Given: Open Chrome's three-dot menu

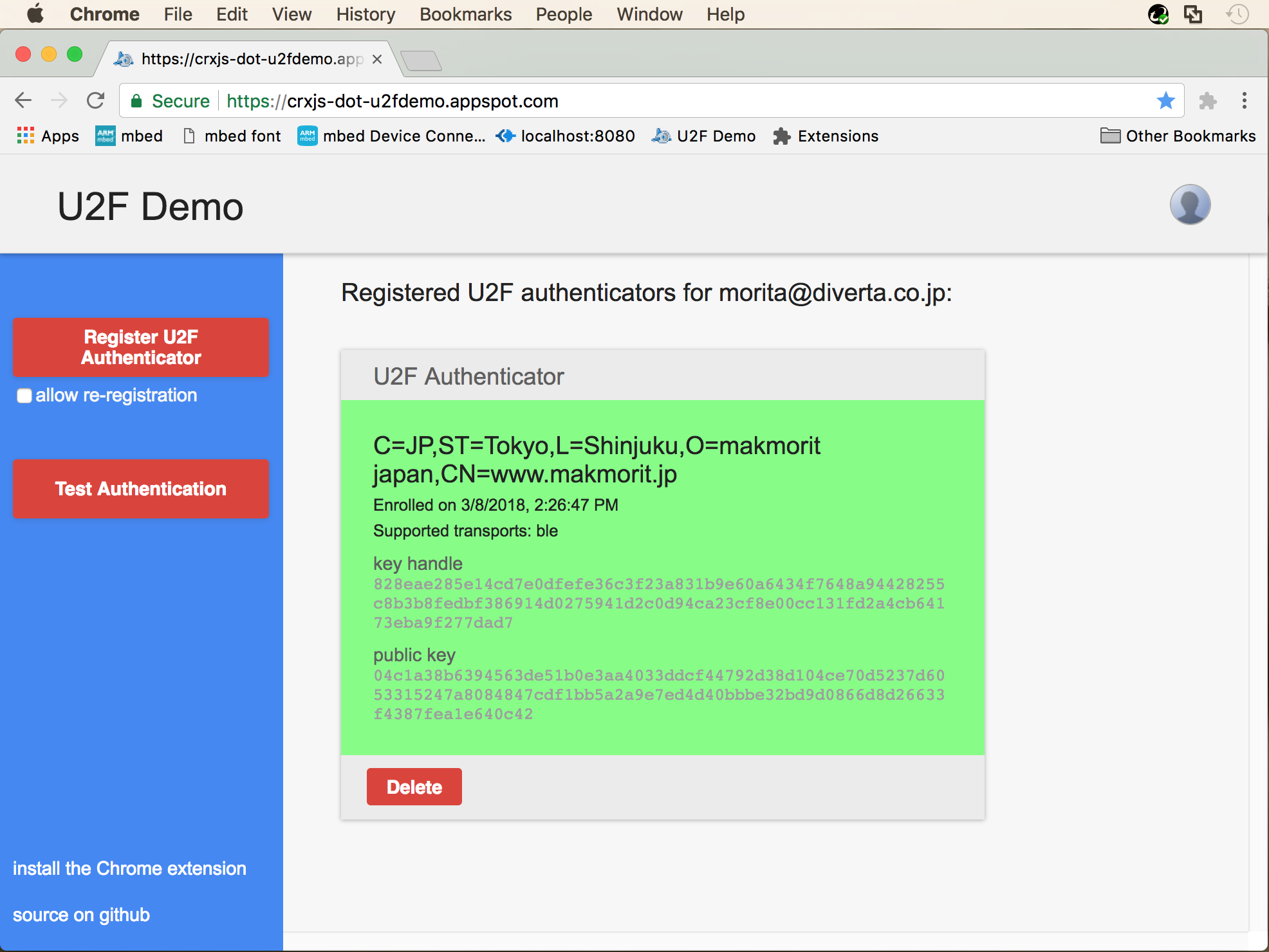Looking at the screenshot, I should [x=1244, y=100].
